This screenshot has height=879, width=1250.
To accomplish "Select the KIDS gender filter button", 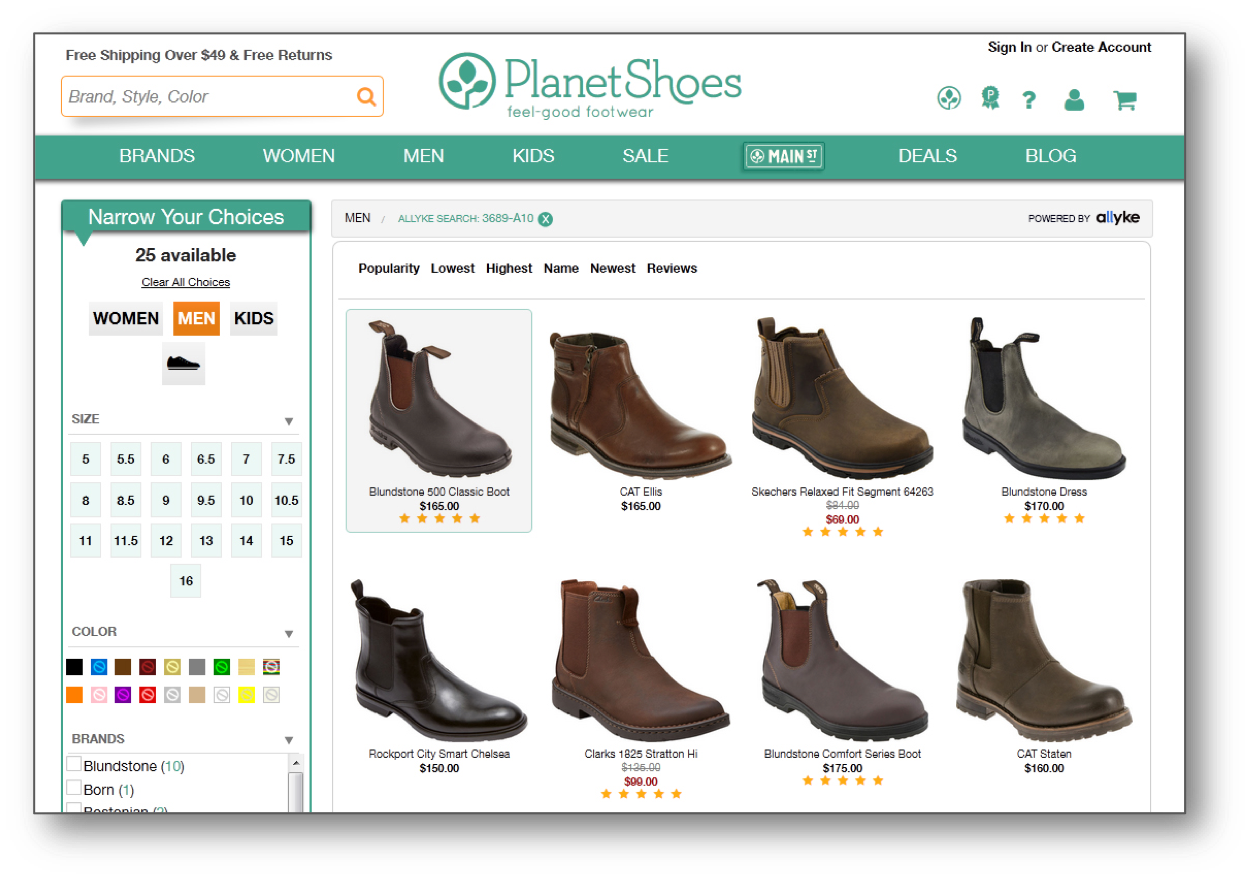I will (x=254, y=319).
